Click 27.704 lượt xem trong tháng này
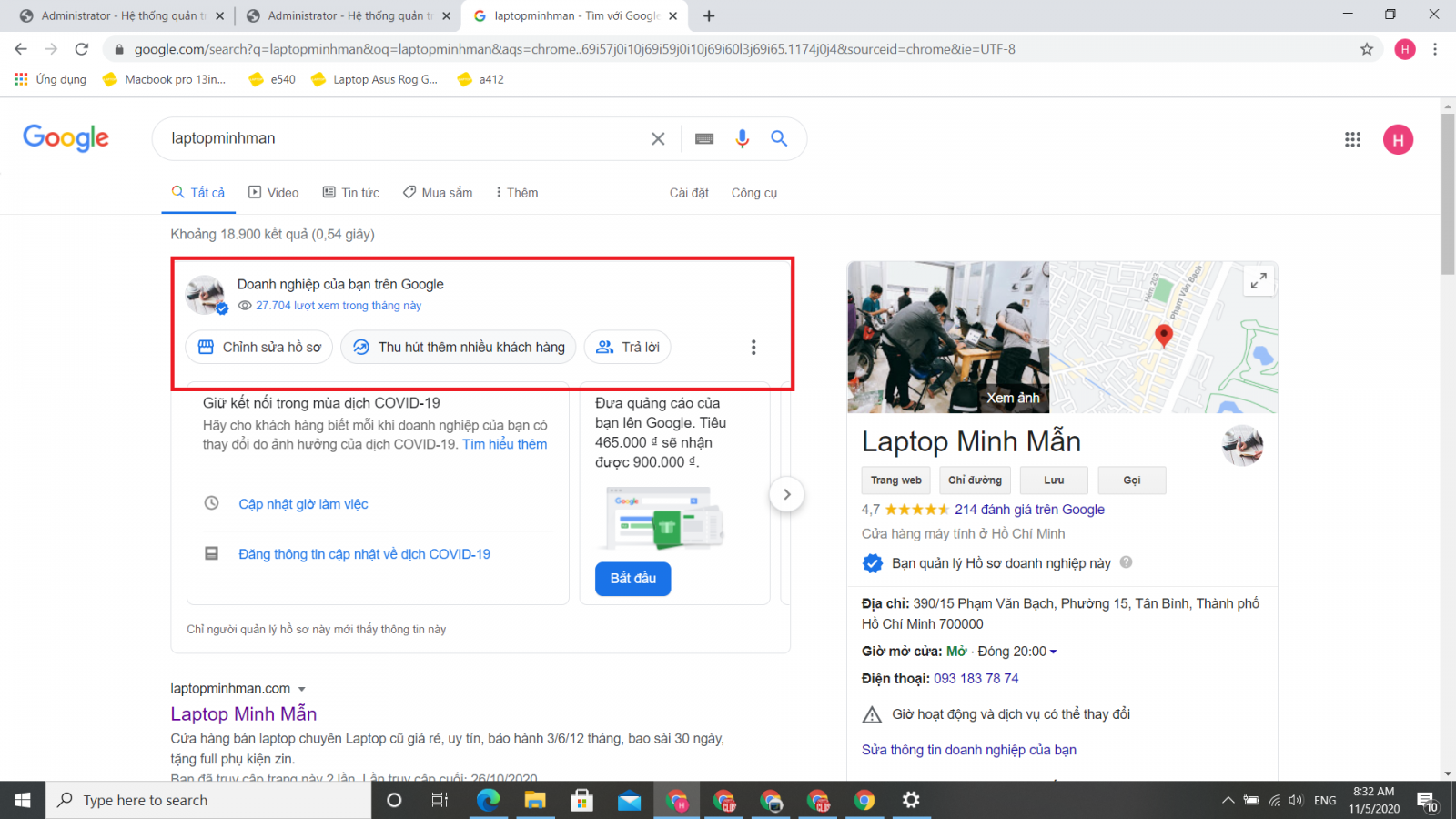1456x819 pixels. coord(339,306)
